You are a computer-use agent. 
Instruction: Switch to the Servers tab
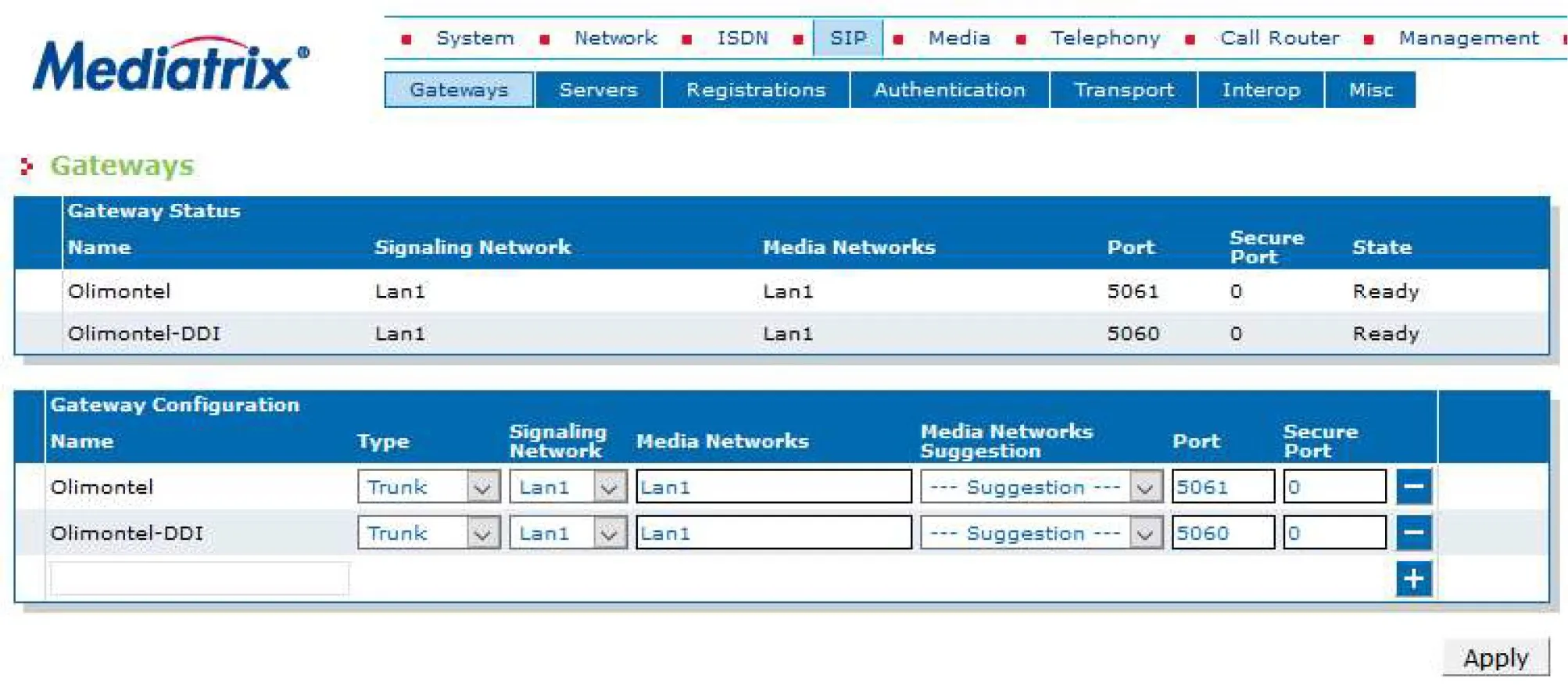coord(598,90)
